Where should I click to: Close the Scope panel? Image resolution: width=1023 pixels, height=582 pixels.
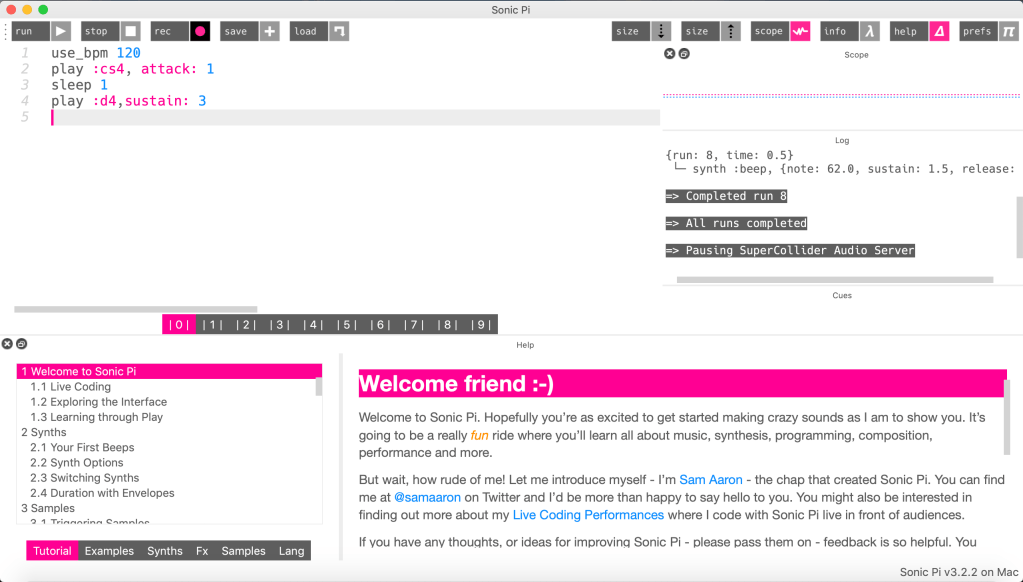click(670, 54)
